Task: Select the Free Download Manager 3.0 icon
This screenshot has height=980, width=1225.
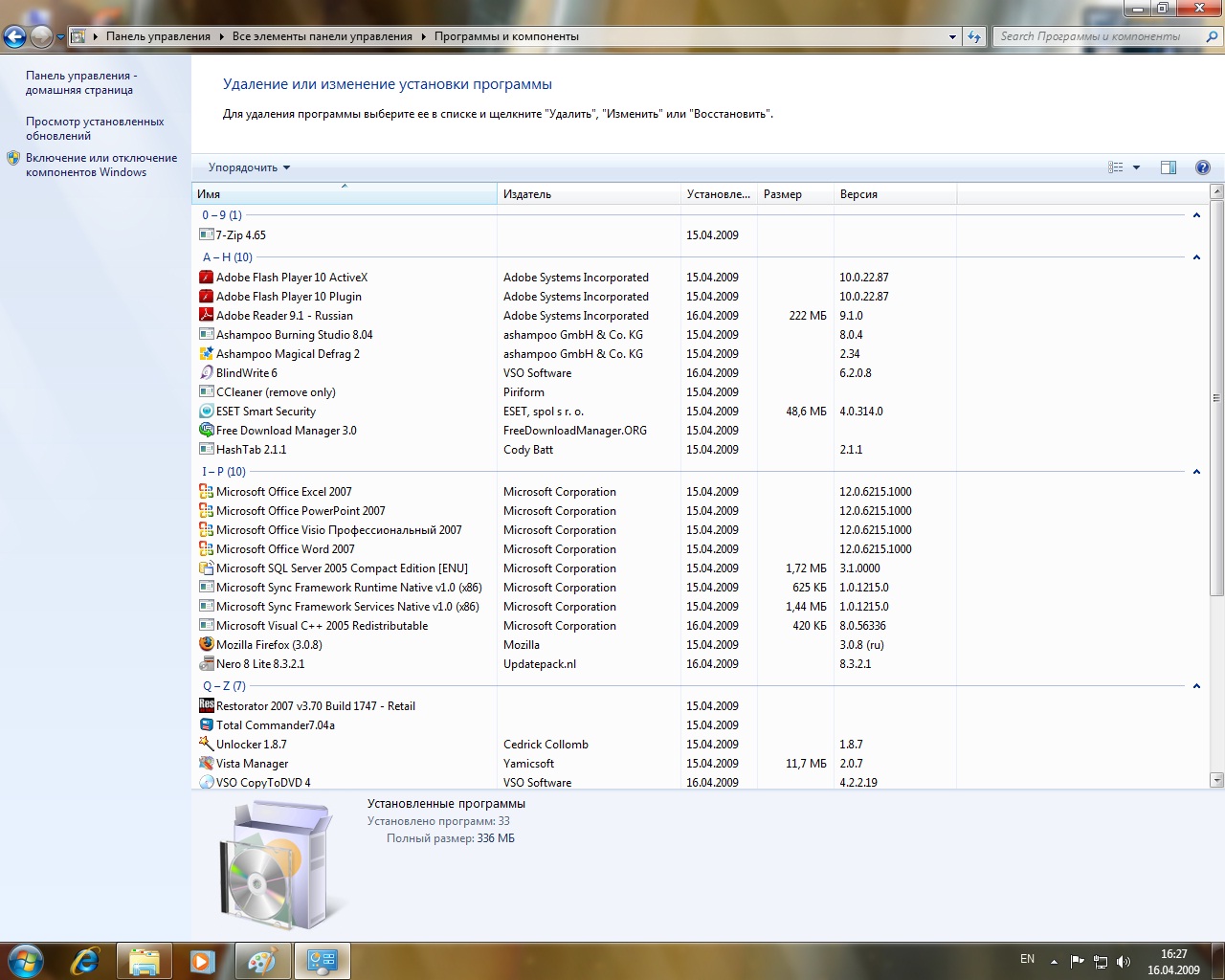Action: point(206,430)
